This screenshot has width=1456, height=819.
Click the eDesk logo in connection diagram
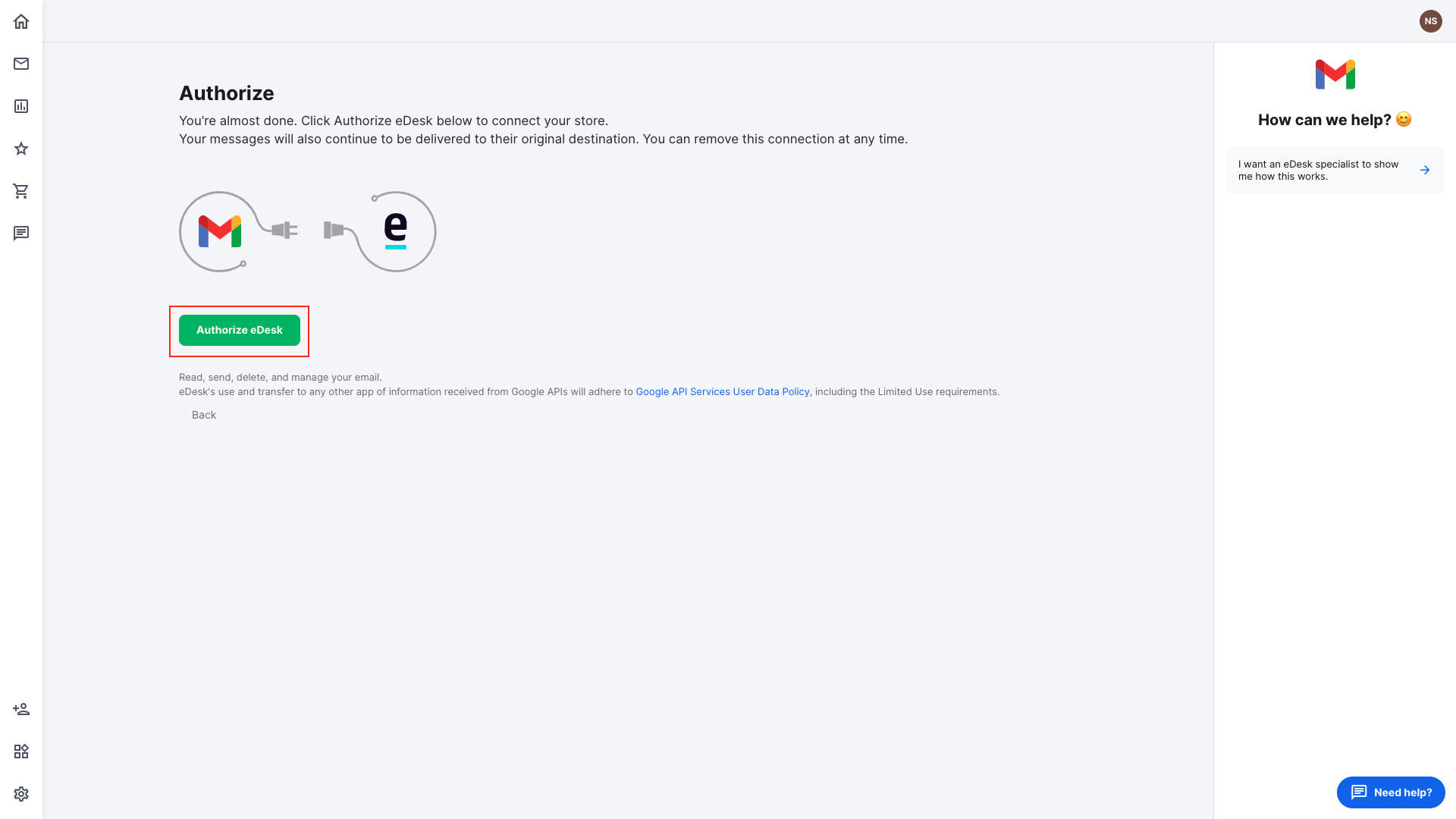(x=396, y=231)
